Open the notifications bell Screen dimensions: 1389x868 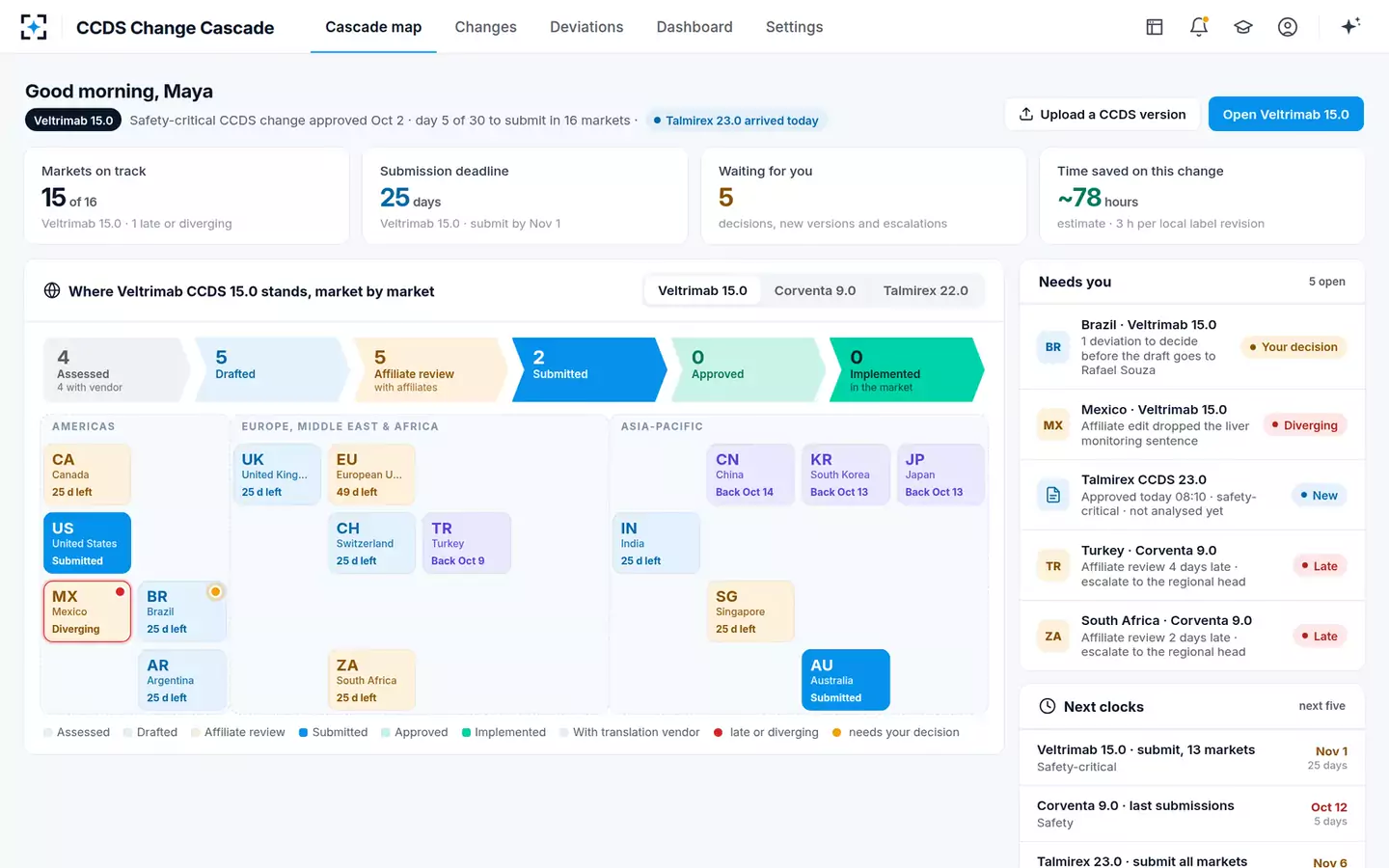click(x=1199, y=27)
